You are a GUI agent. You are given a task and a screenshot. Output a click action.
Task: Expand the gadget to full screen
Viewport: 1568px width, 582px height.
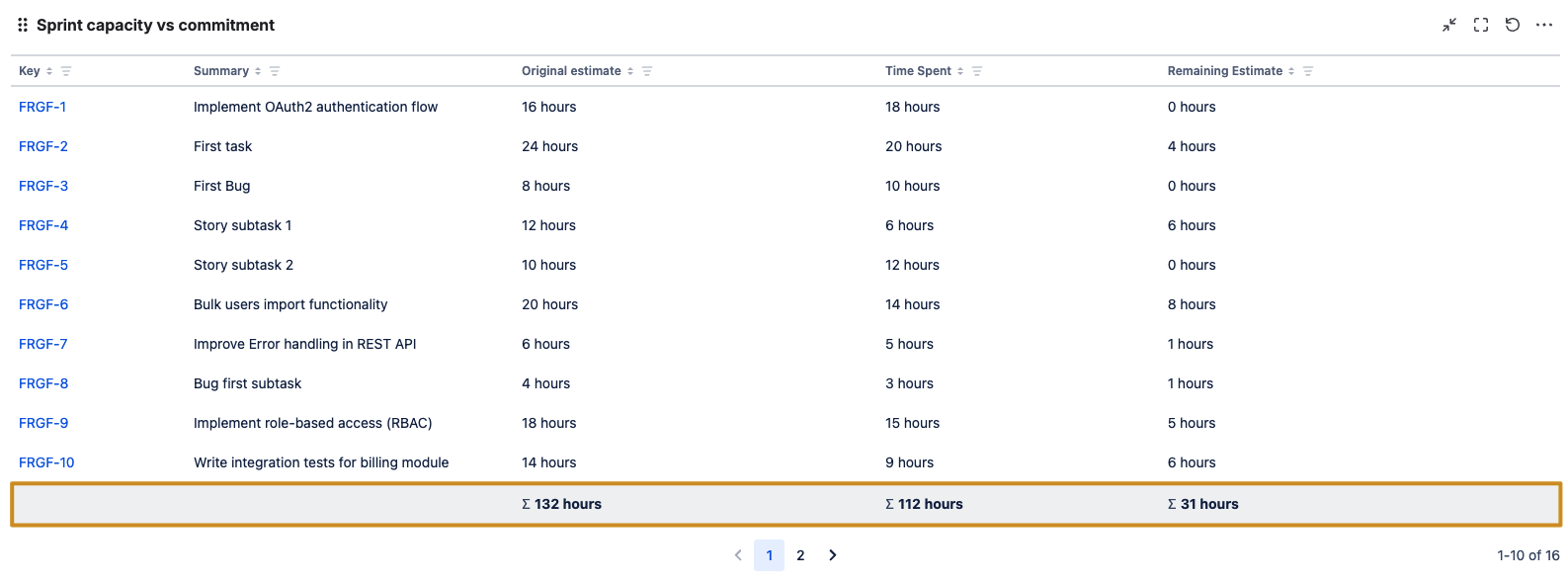point(1480,25)
